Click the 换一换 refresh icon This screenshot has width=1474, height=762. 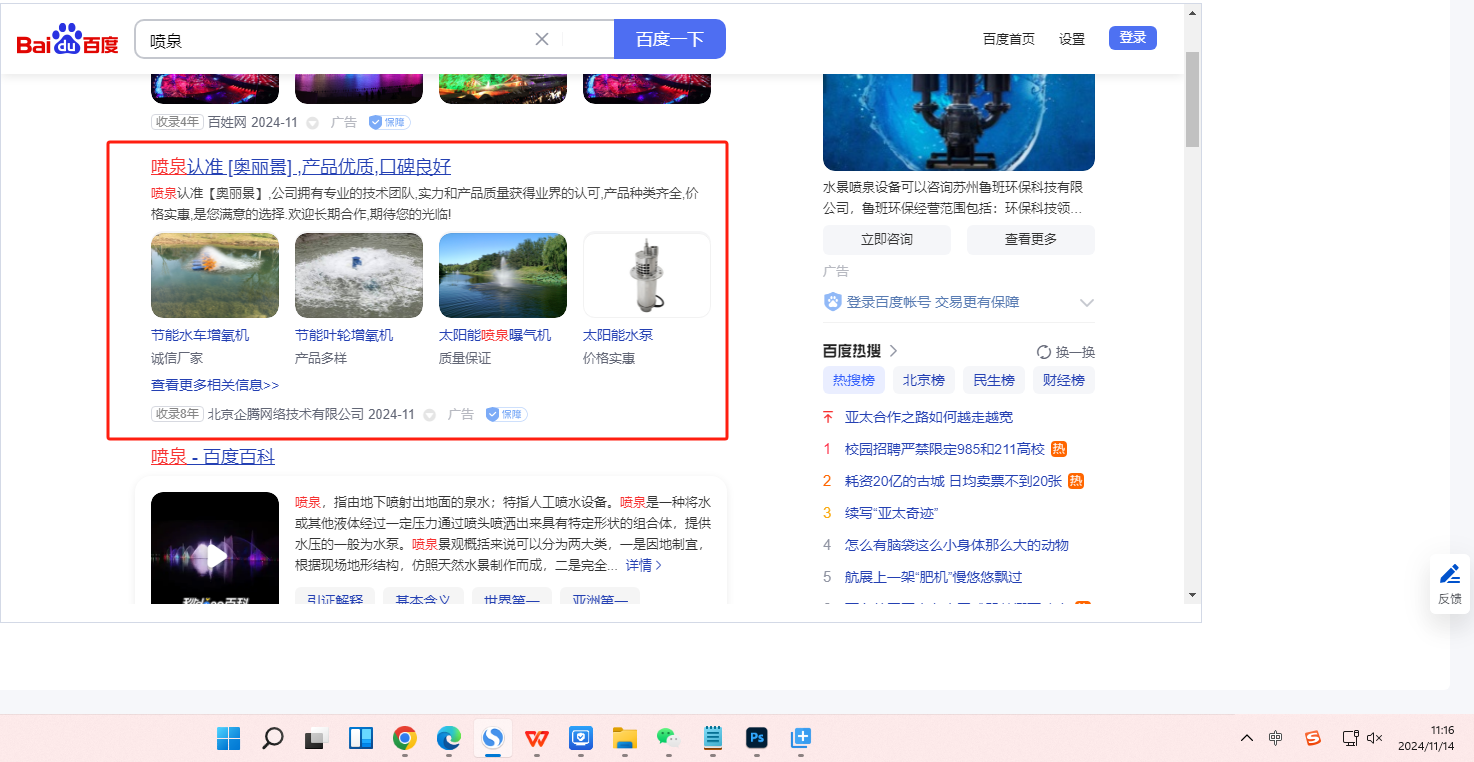click(1044, 351)
